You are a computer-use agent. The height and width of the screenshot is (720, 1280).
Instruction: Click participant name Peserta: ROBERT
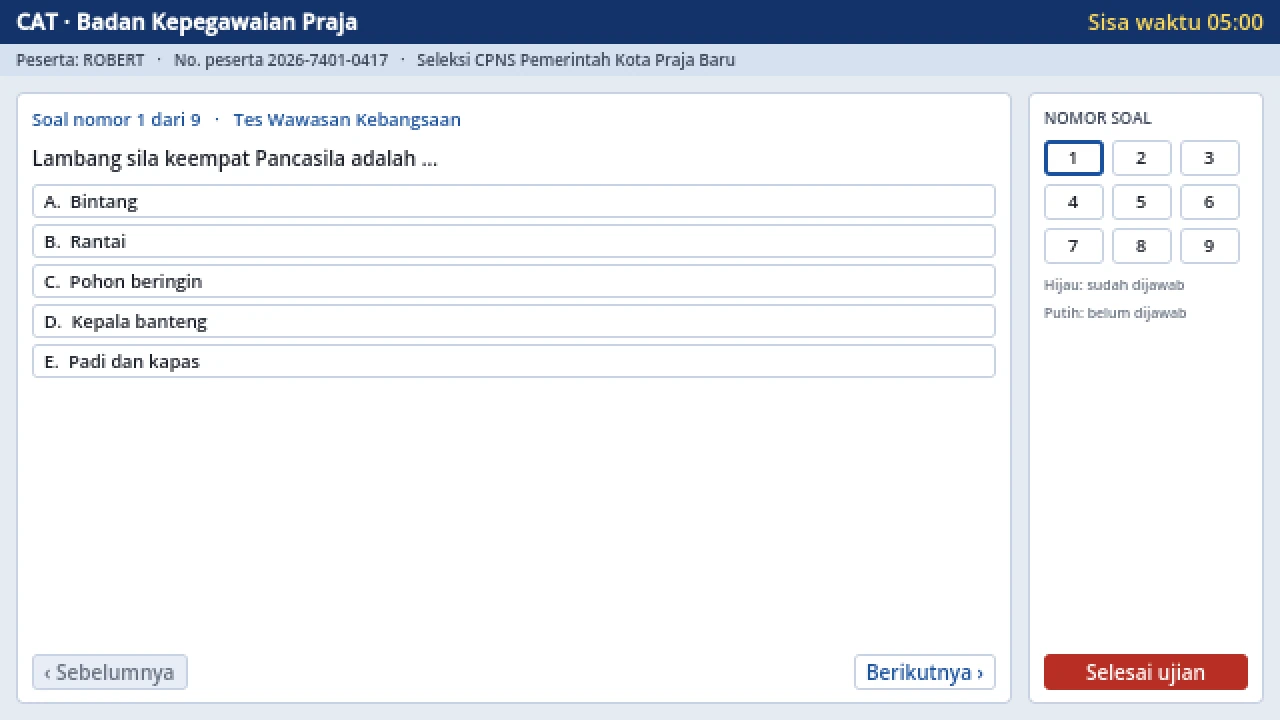click(81, 60)
